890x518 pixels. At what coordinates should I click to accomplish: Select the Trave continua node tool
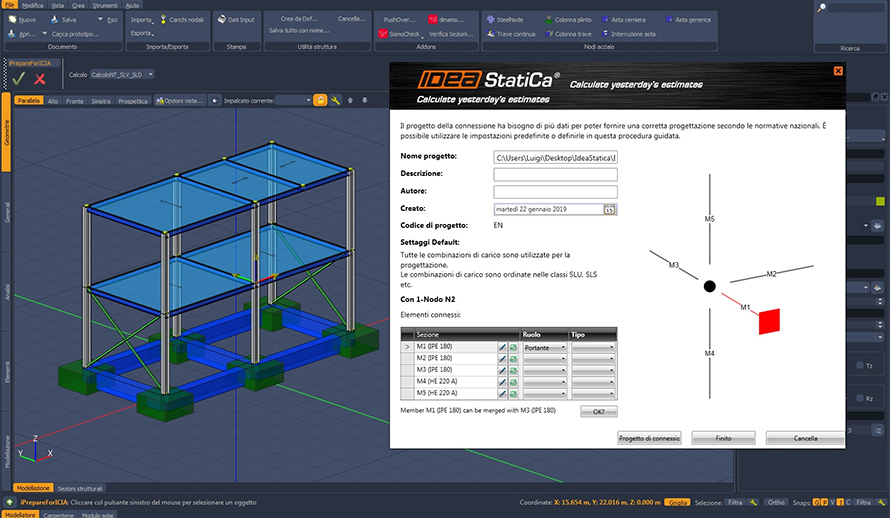click(x=490, y=34)
